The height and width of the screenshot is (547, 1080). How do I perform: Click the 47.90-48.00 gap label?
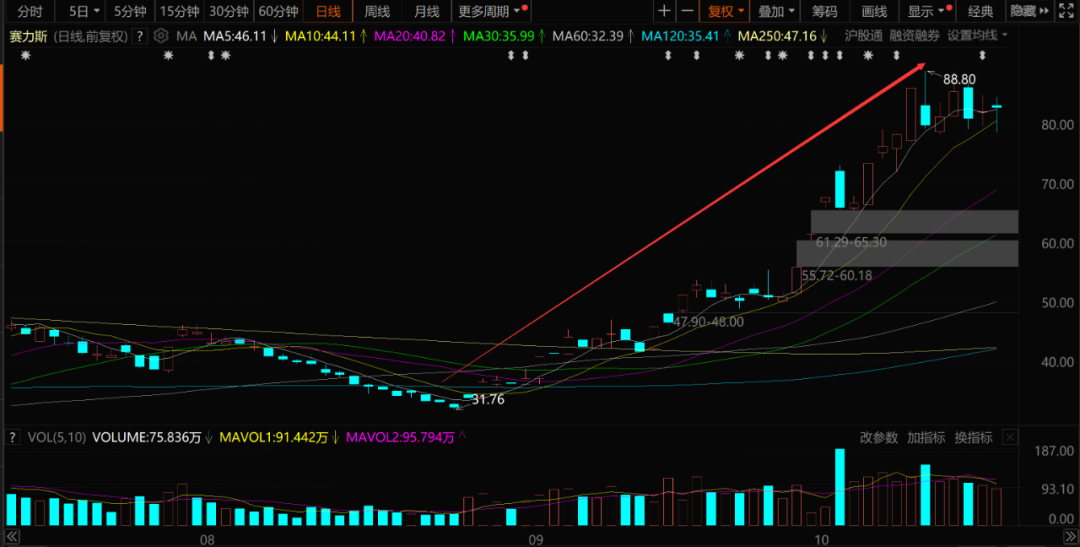pos(708,322)
